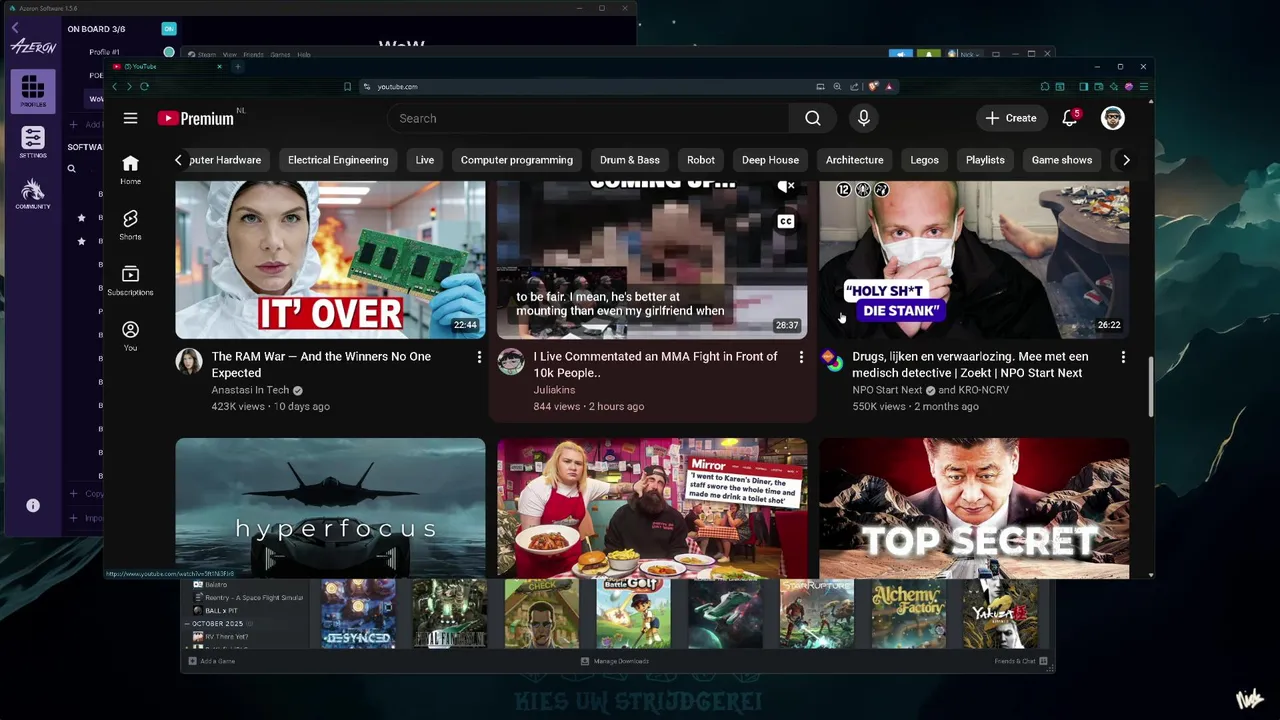The width and height of the screenshot is (1280, 720).
Task: Click the Azeron back arrow
Action: (15, 28)
